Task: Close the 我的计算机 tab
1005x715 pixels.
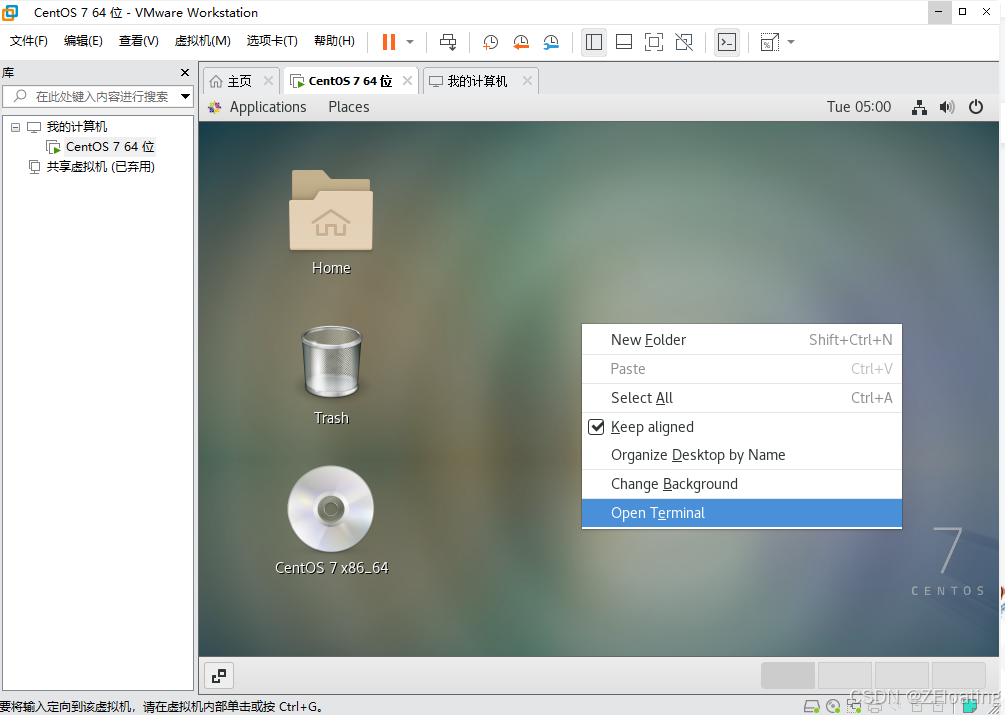Action: (527, 81)
